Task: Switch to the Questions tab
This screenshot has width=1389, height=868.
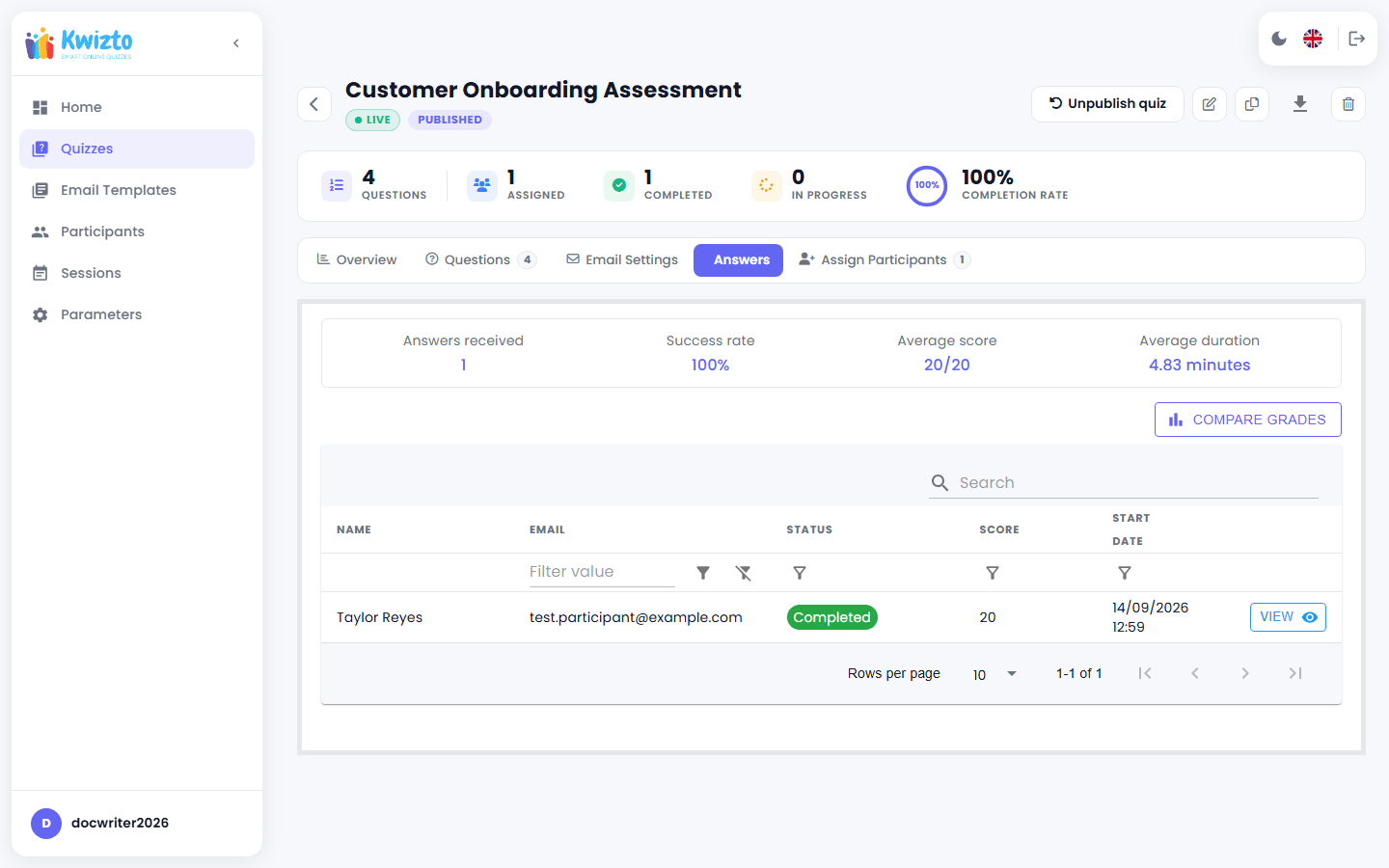Action: coord(480,260)
